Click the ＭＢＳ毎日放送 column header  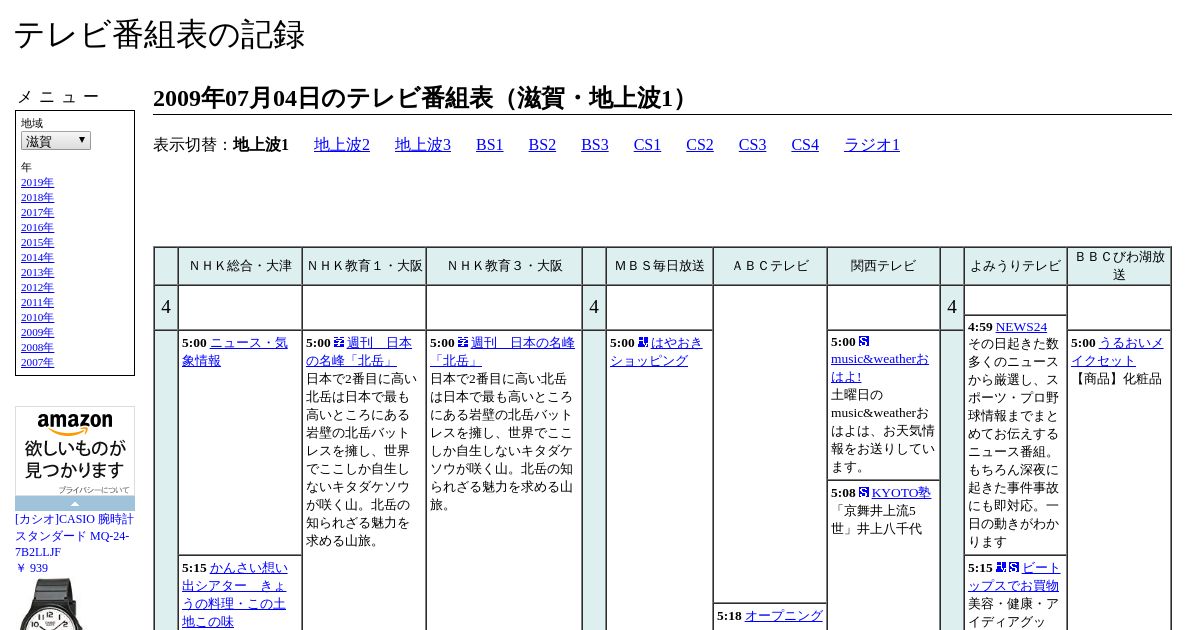[660, 266]
